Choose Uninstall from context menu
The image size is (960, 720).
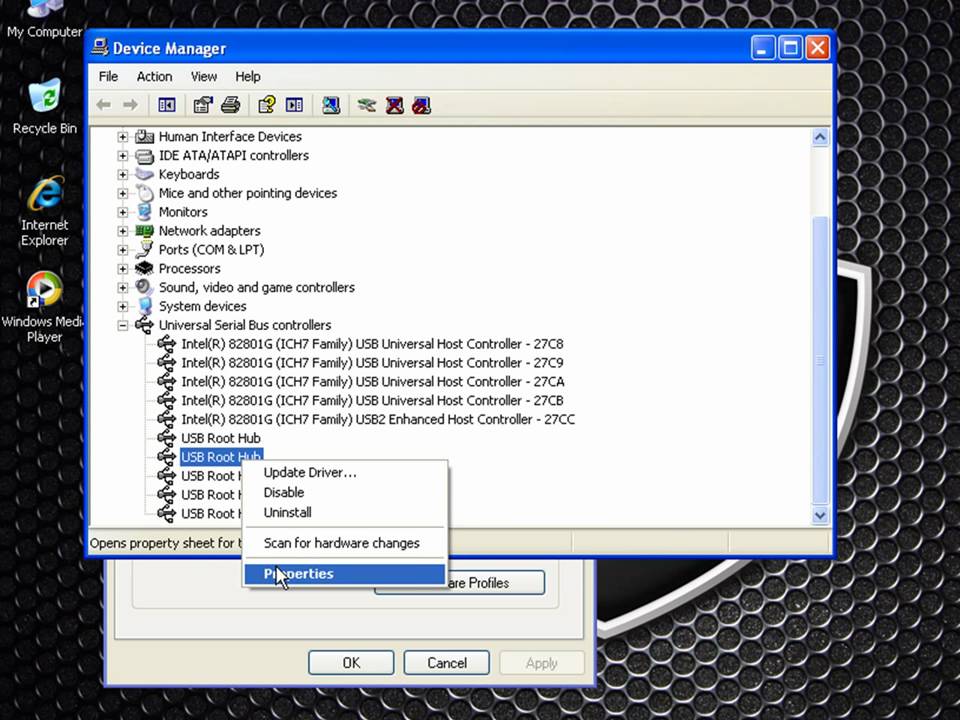pyautogui.click(x=345, y=512)
